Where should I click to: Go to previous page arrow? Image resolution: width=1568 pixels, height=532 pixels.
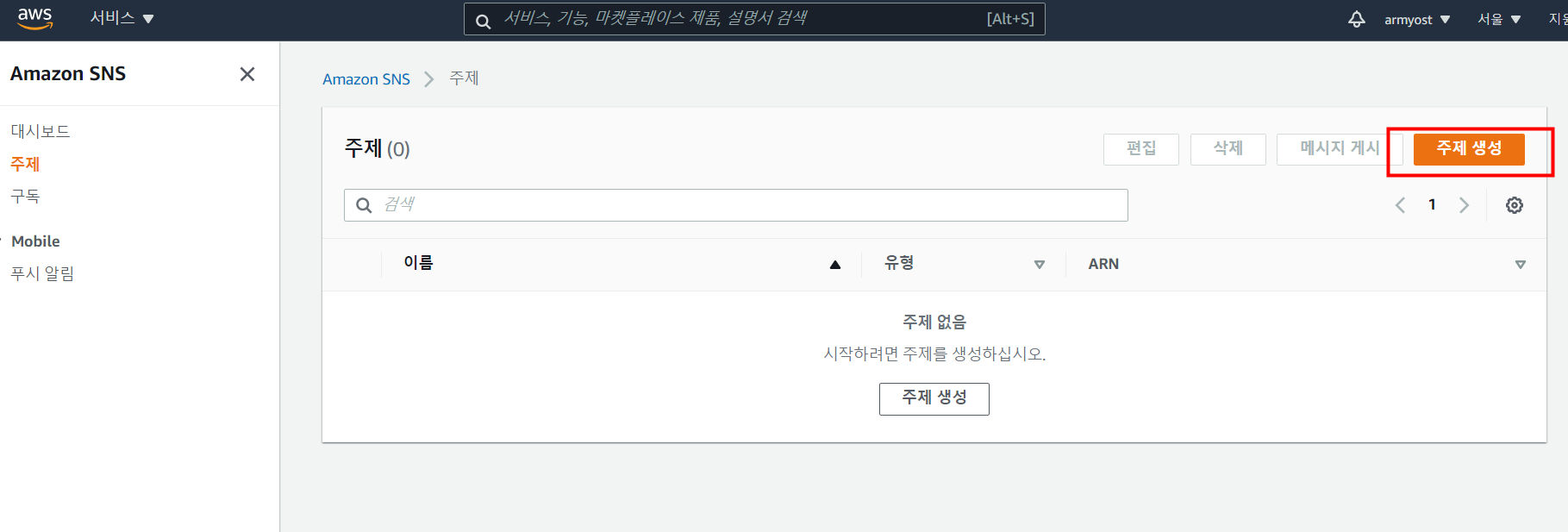click(x=1400, y=205)
